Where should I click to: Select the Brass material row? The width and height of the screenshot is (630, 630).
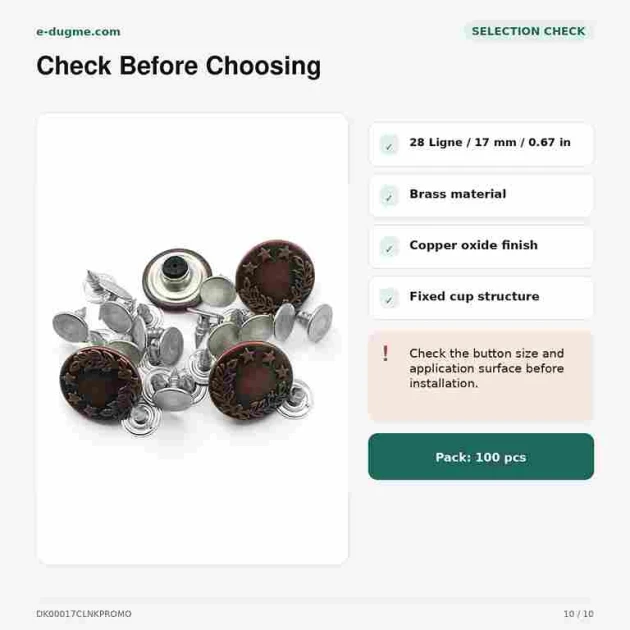(x=481, y=196)
